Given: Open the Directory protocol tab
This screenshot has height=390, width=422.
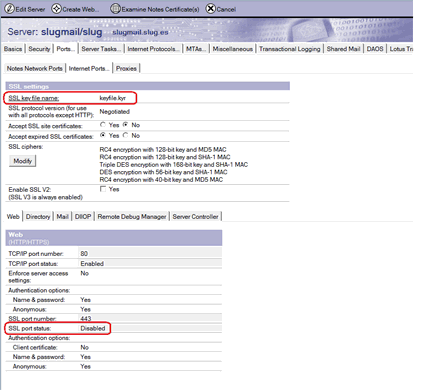Looking at the screenshot, I should (38, 217).
